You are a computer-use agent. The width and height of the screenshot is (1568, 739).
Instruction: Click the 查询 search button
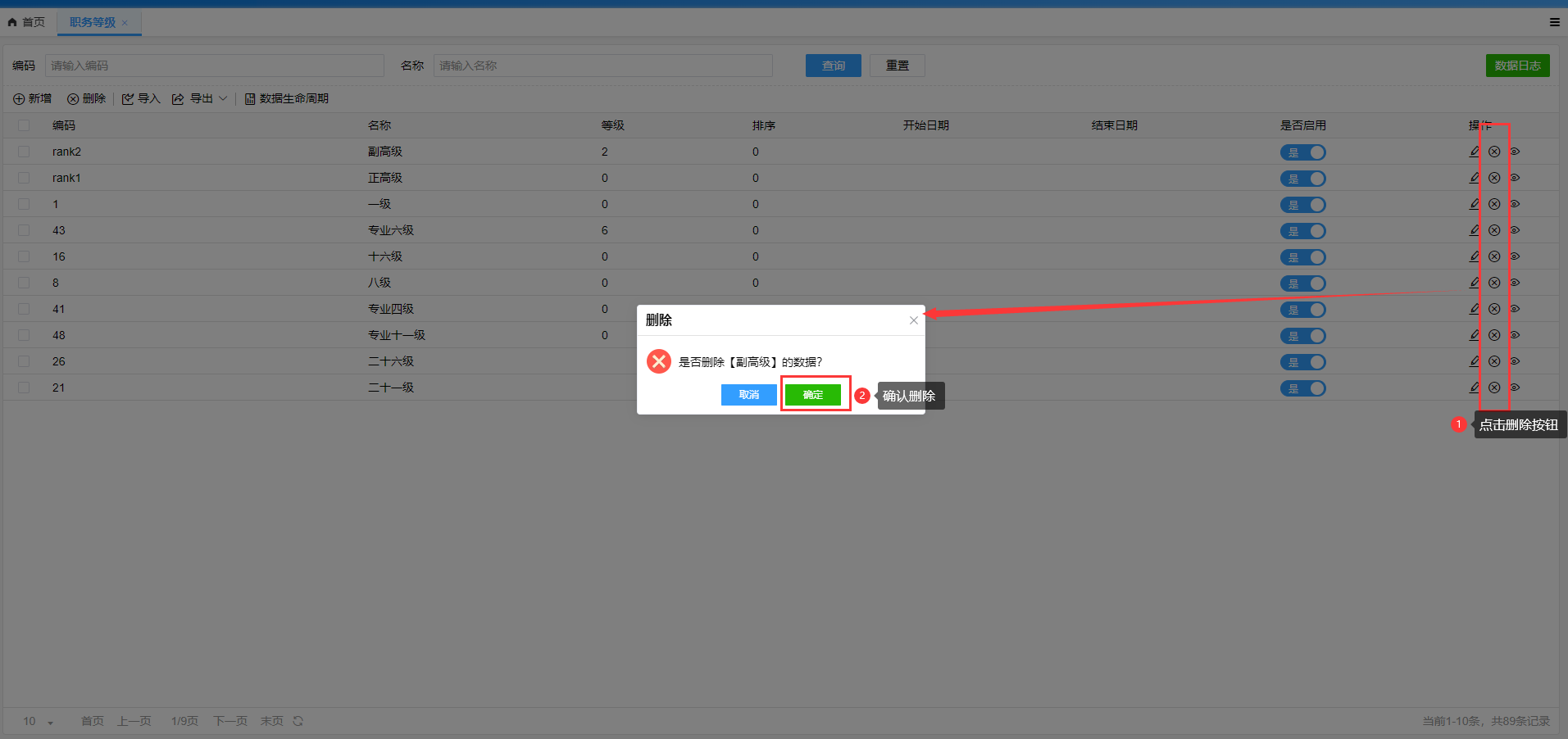834,66
